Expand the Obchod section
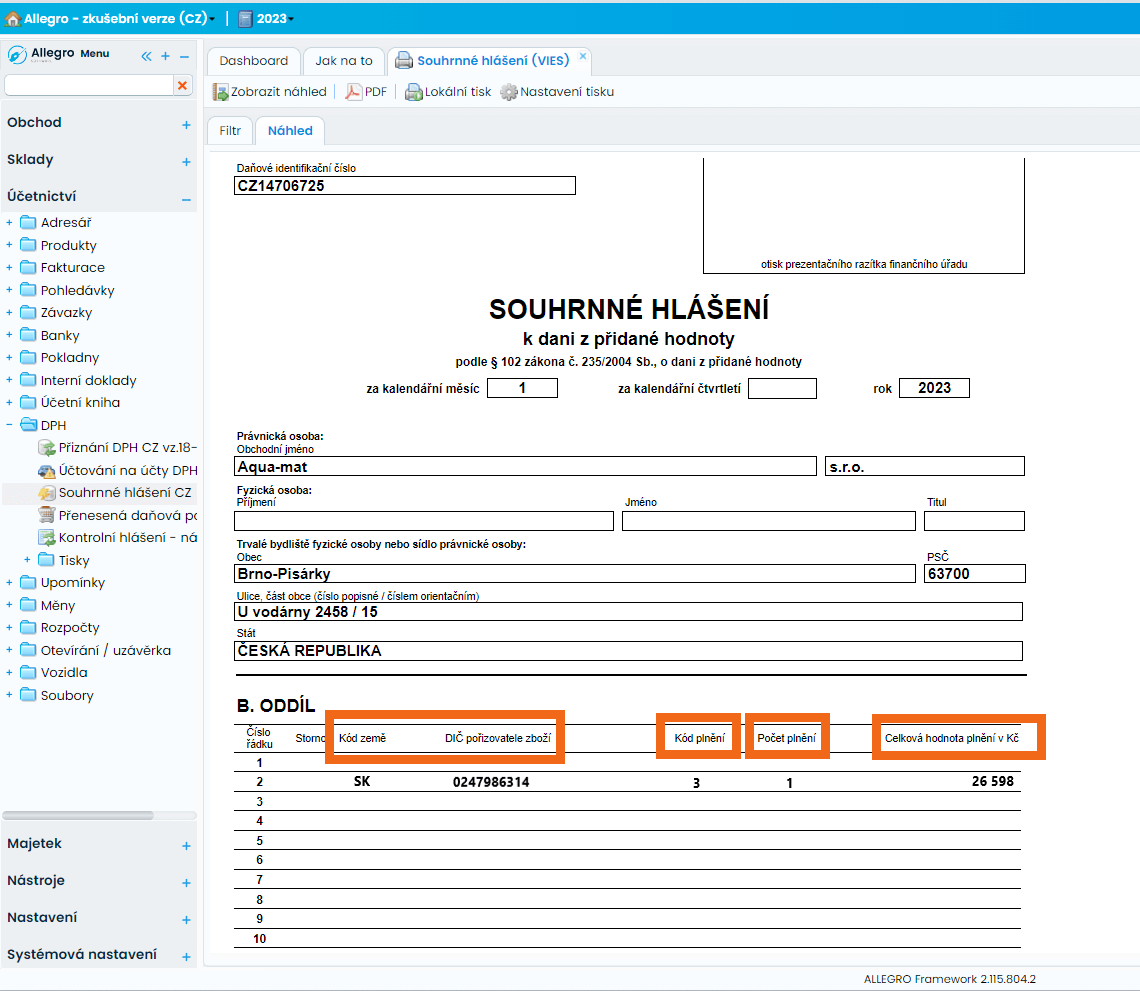Image resolution: width=1140 pixels, height=991 pixels. tap(186, 125)
